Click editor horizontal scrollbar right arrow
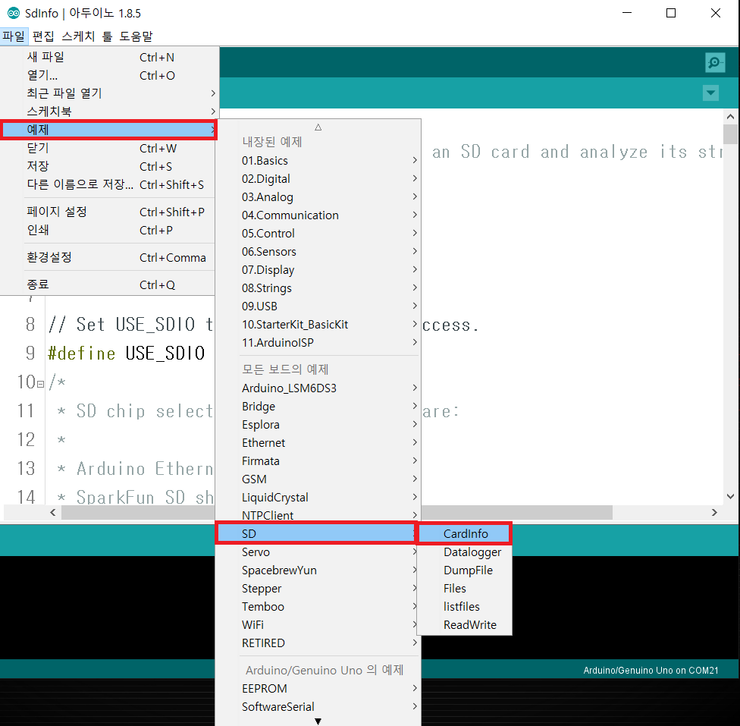 [715, 512]
